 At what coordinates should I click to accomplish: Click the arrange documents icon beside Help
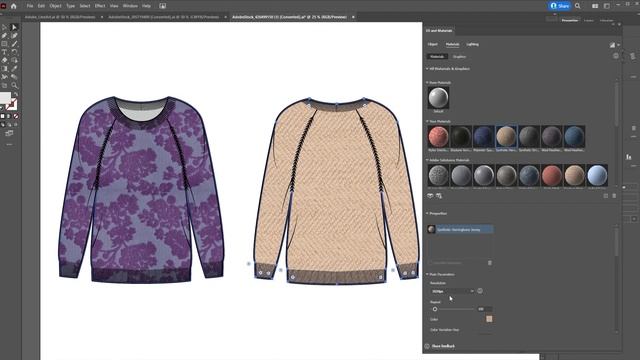coord(162,6)
